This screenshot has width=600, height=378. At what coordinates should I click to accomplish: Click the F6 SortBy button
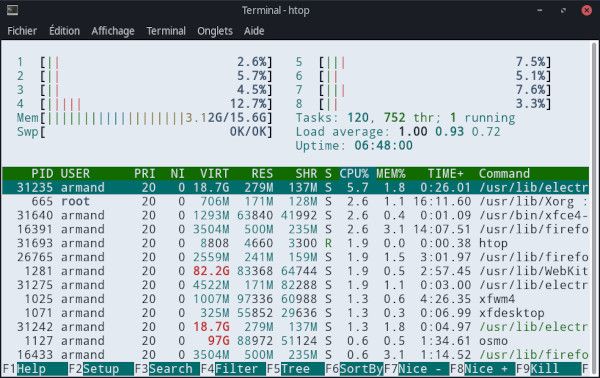[354, 369]
